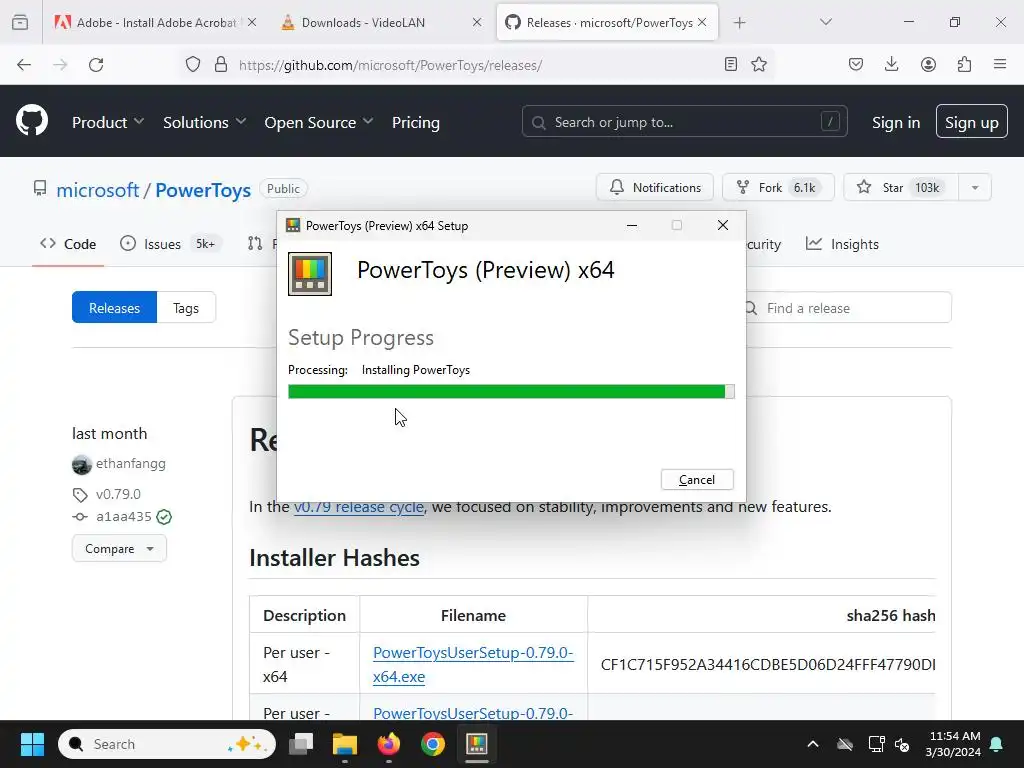This screenshot has height=768, width=1024.
Task: Launch Chrome from the taskbar
Action: [432, 744]
